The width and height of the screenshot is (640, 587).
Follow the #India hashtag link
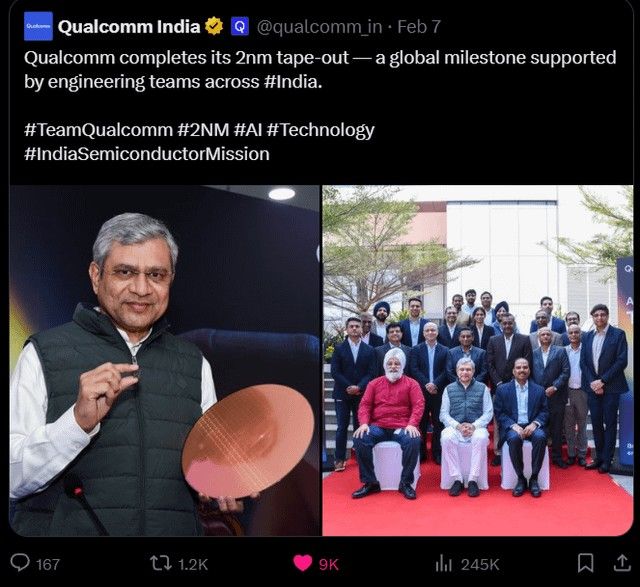point(293,82)
